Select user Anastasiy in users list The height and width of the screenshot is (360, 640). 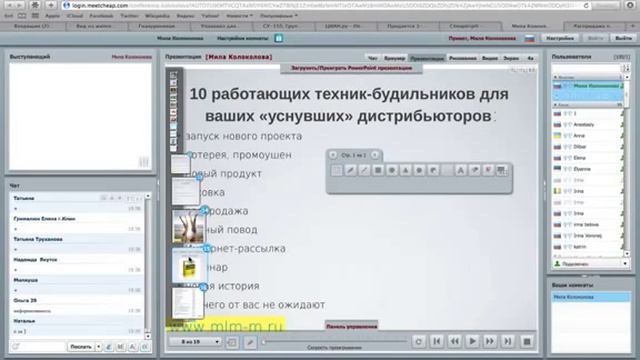pyautogui.click(x=587, y=124)
